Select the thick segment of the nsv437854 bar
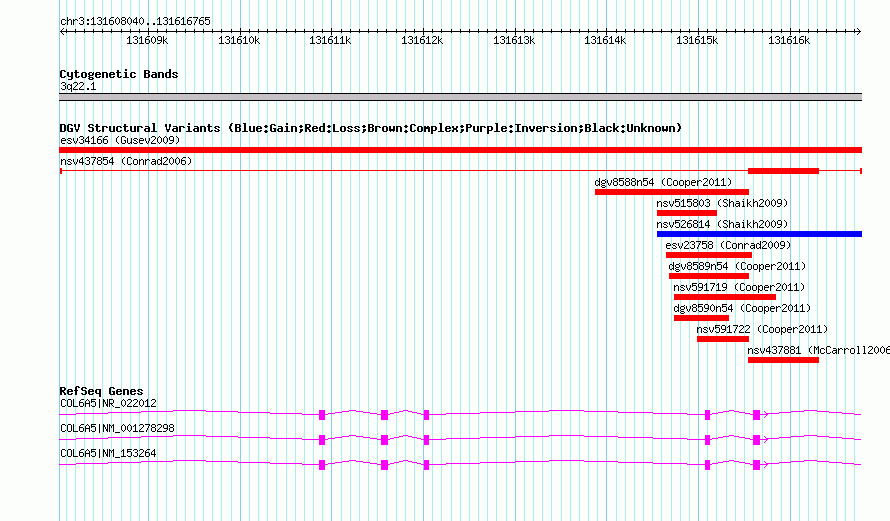890x521 pixels. (x=783, y=171)
